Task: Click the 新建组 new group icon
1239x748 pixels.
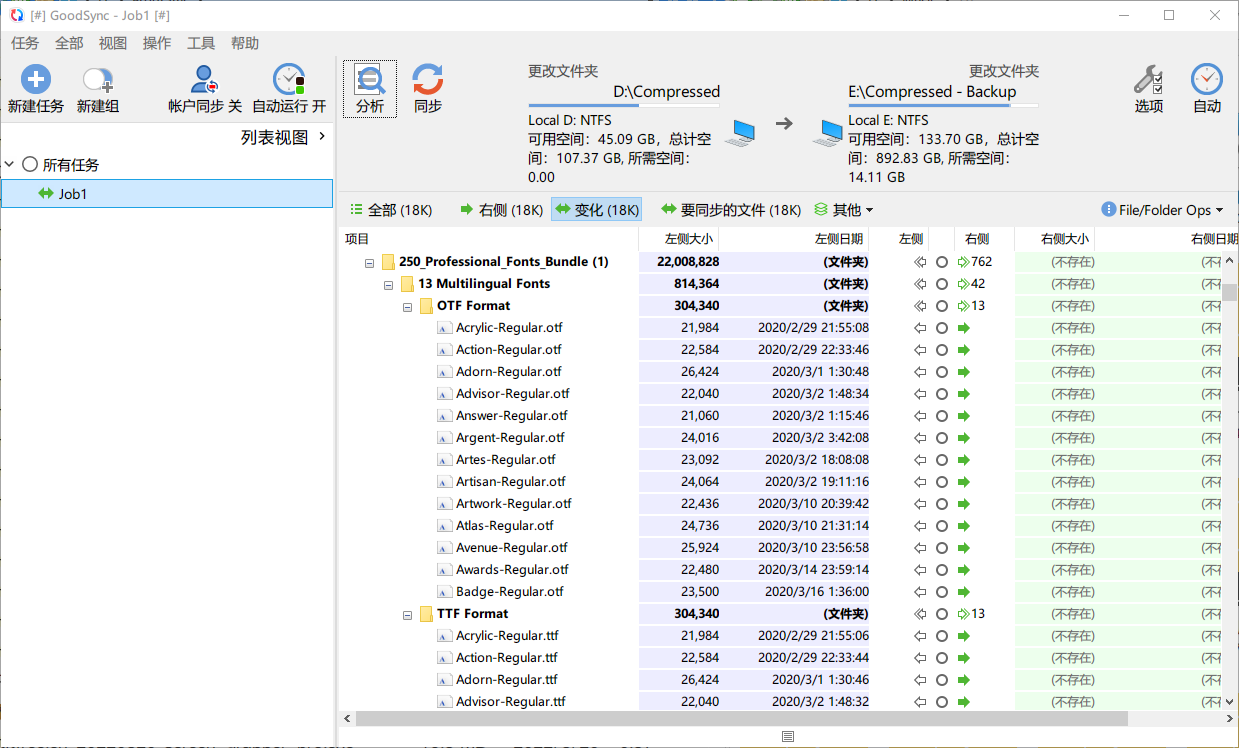Action: point(98,80)
